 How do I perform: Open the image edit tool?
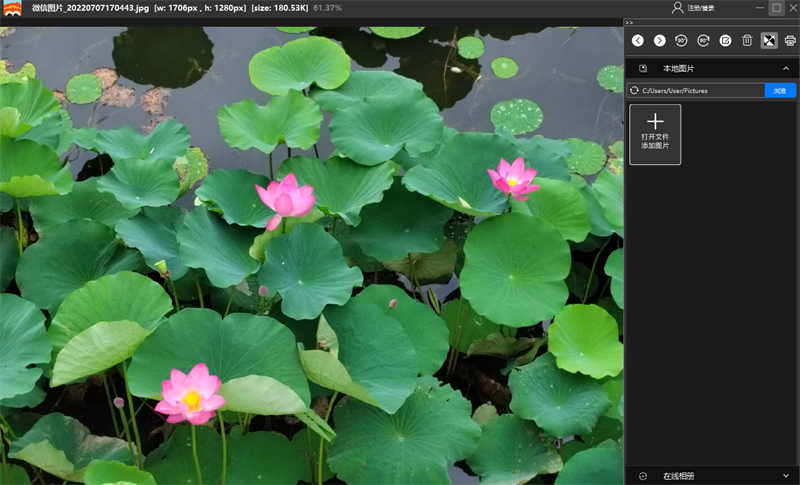pos(725,40)
